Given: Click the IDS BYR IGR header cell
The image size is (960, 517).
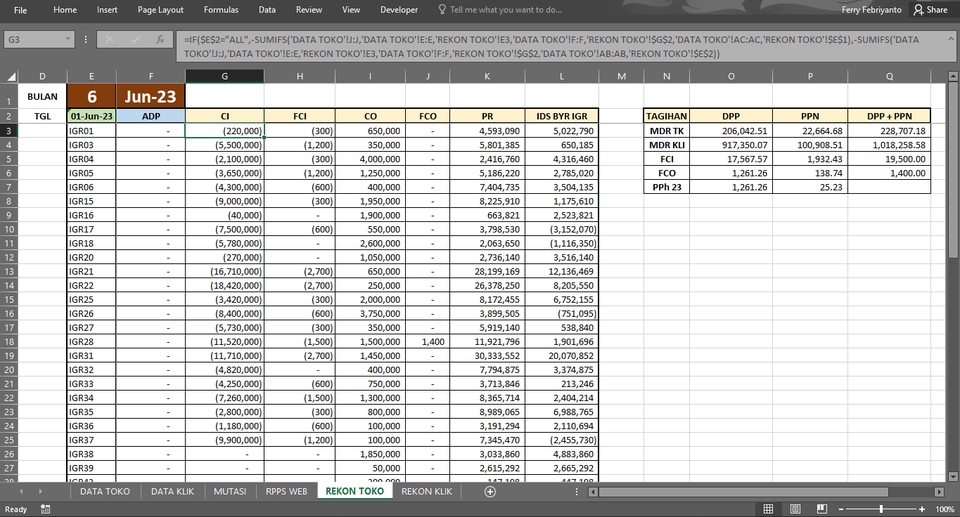Looking at the screenshot, I should click(x=561, y=116).
